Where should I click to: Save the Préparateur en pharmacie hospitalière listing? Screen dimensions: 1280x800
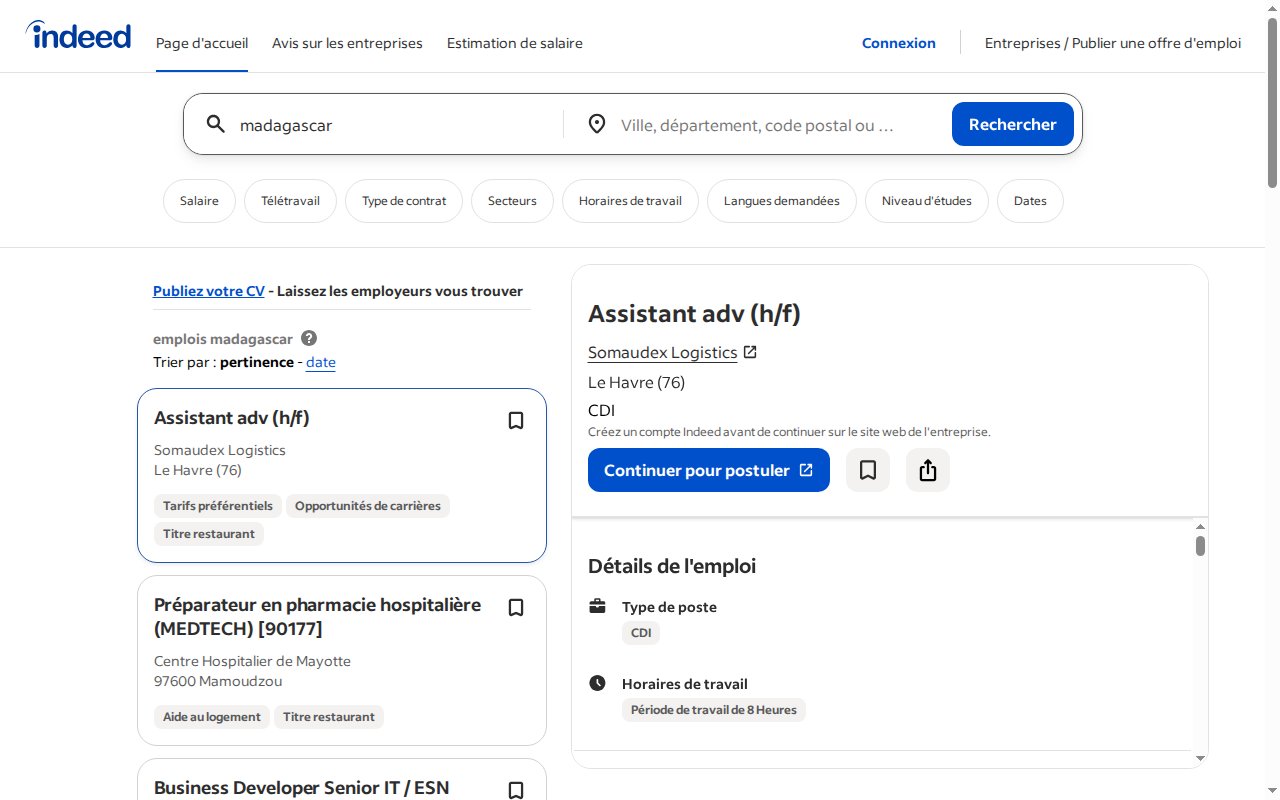point(516,608)
